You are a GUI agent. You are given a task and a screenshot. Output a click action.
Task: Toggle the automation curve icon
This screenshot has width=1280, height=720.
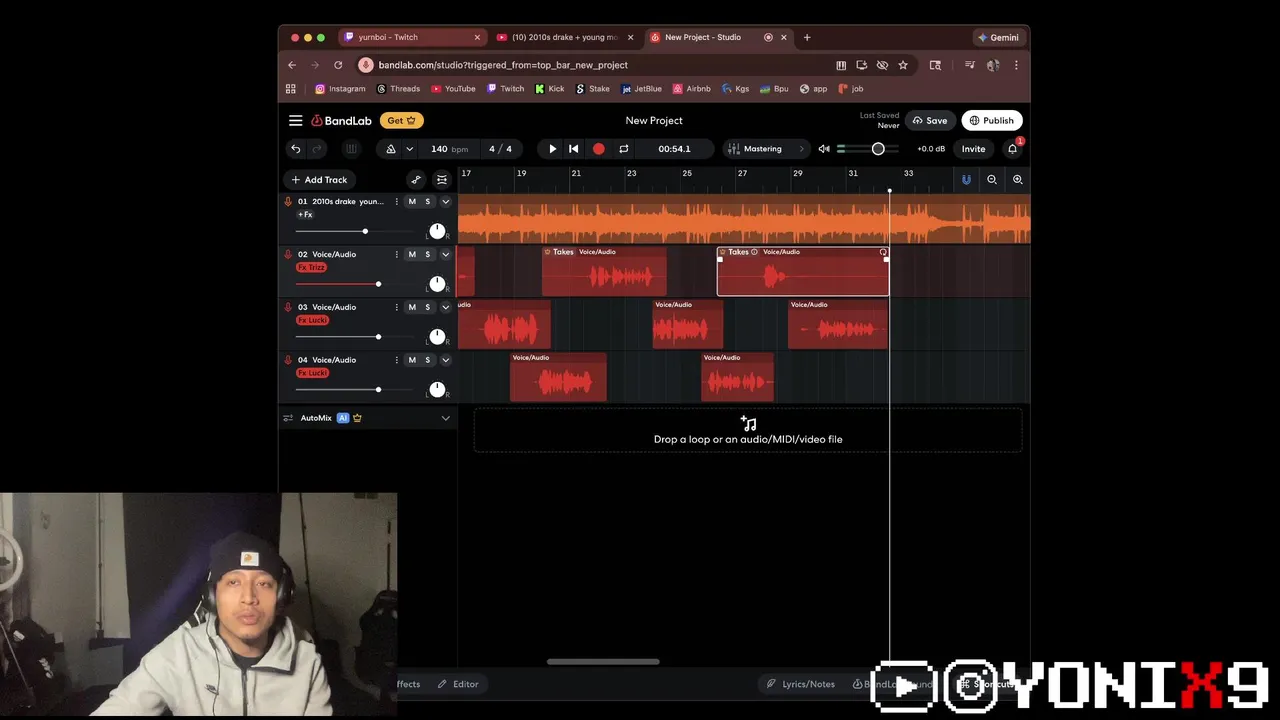[416, 180]
